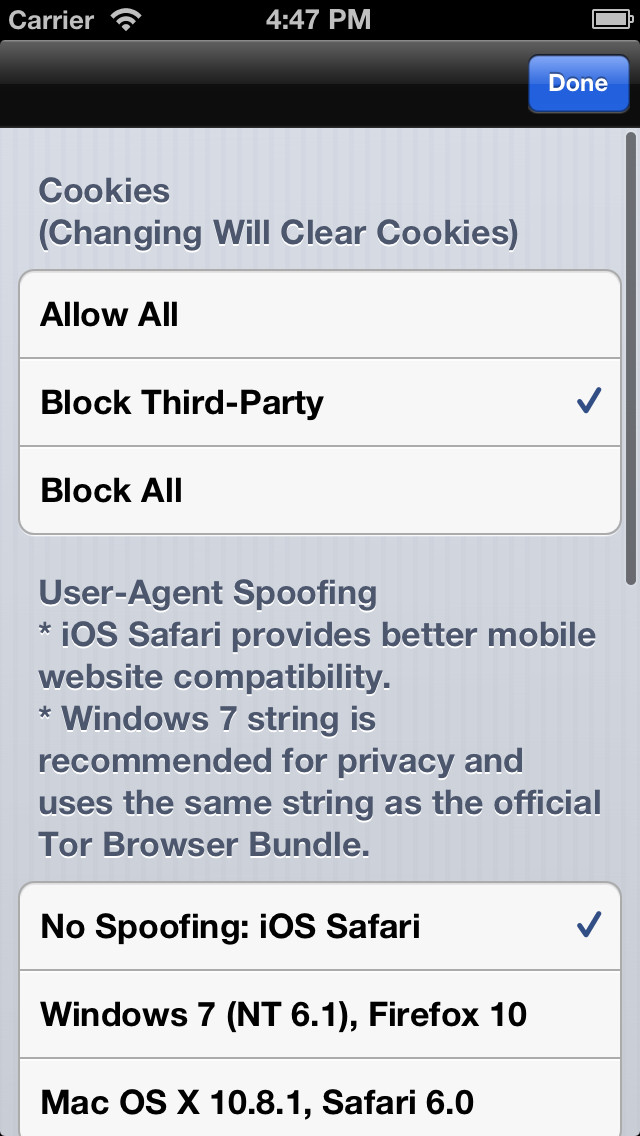The width and height of the screenshot is (640, 1136).
Task: Click the checkmark beside No Spoofing: iOS Safari
Action: 589,925
